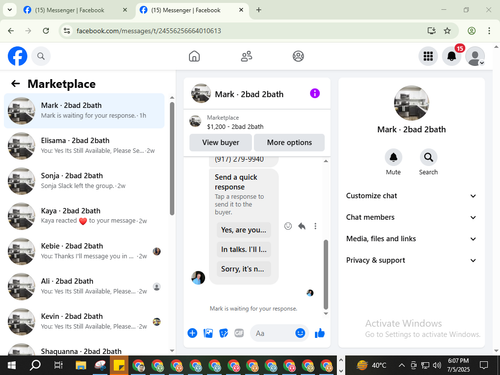The height and width of the screenshot is (375, 500).
Task: Send quick response 'Sorry, it's n...'
Action: coord(244,269)
